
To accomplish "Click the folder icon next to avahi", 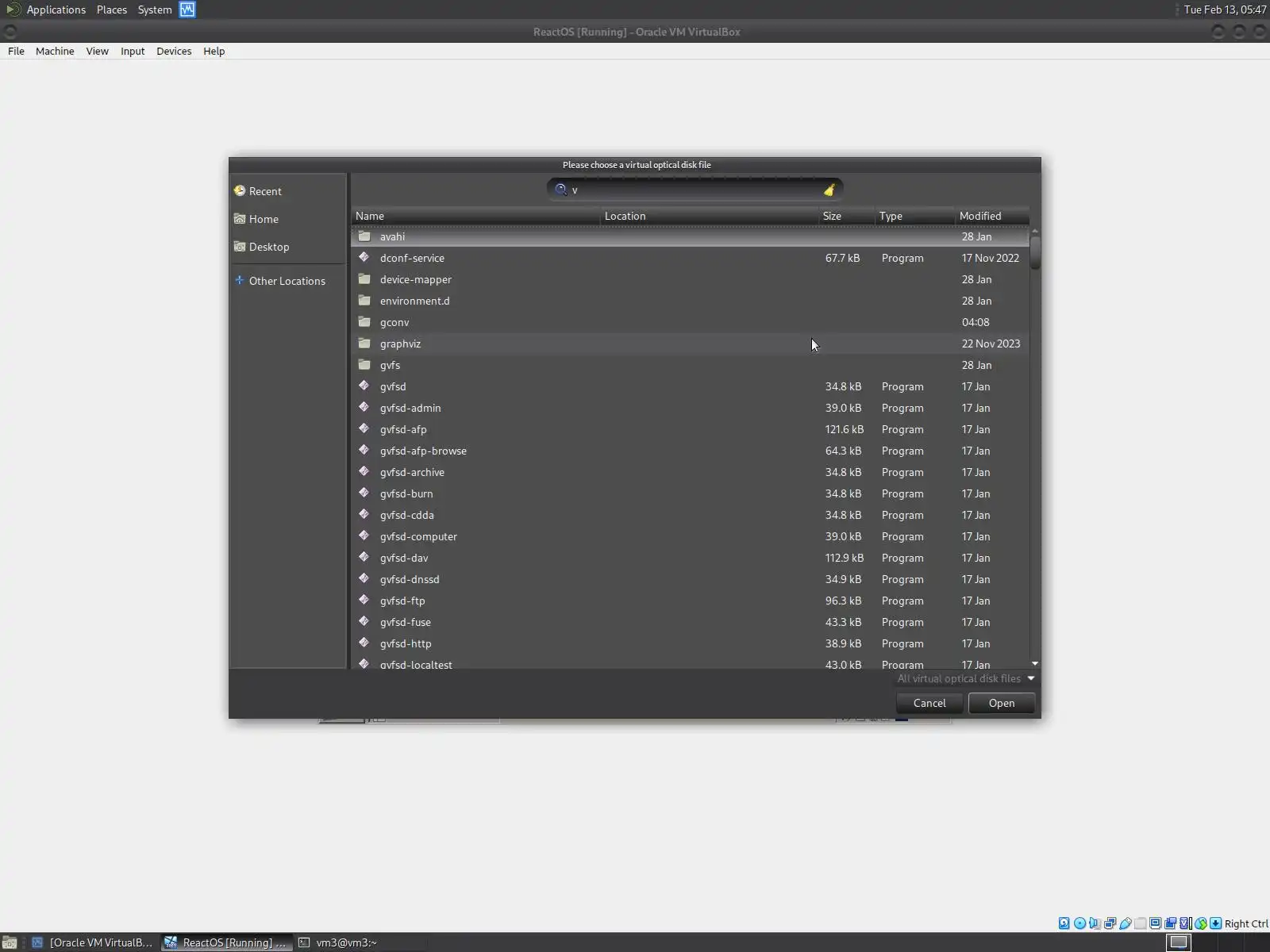I will [364, 236].
